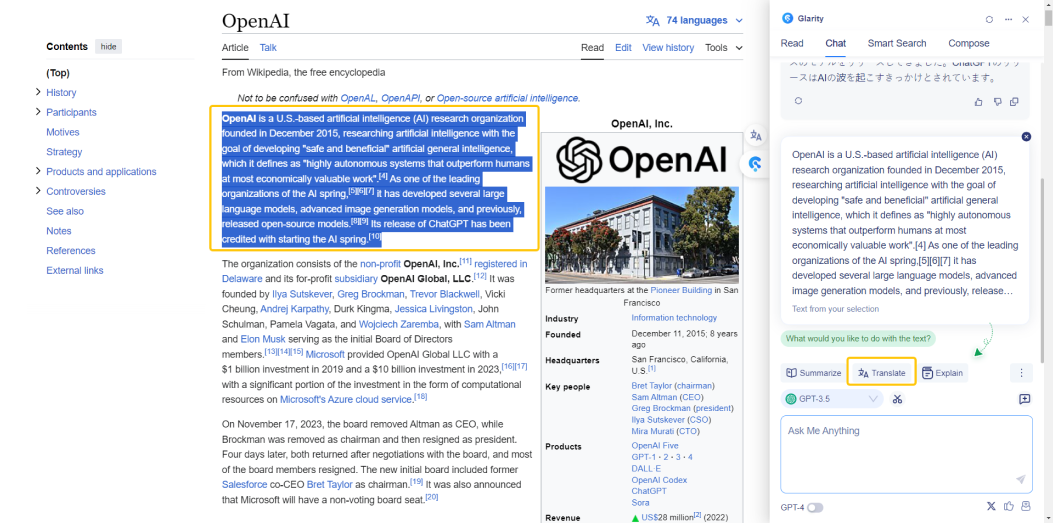Go to Strategy in Contents

click(64, 152)
